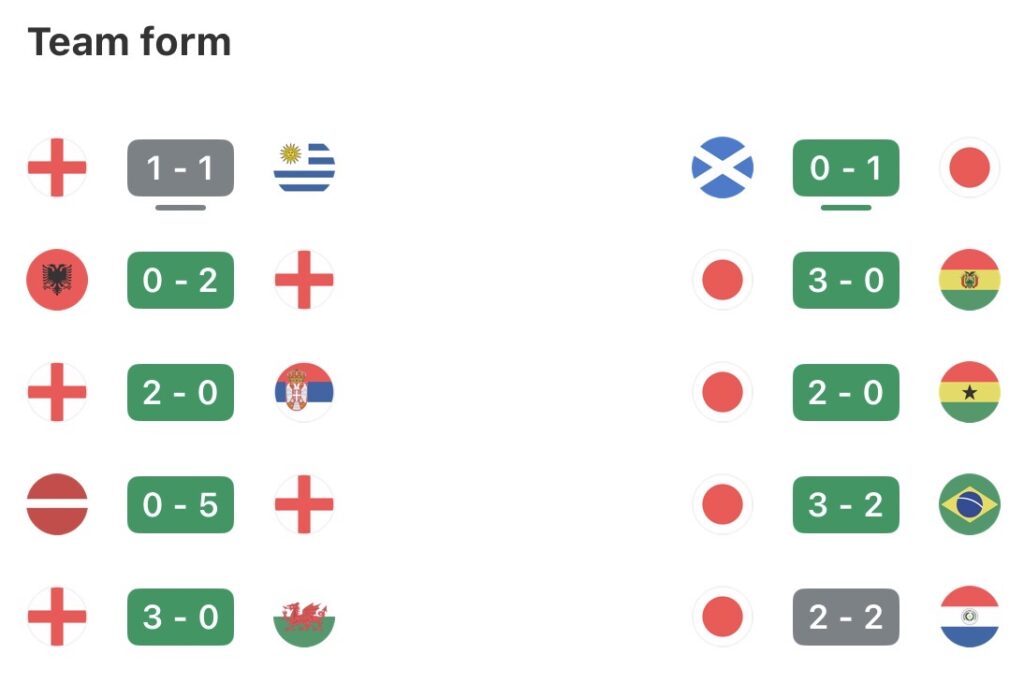Click the Team form heading
1024x683 pixels.
pyautogui.click(x=129, y=42)
